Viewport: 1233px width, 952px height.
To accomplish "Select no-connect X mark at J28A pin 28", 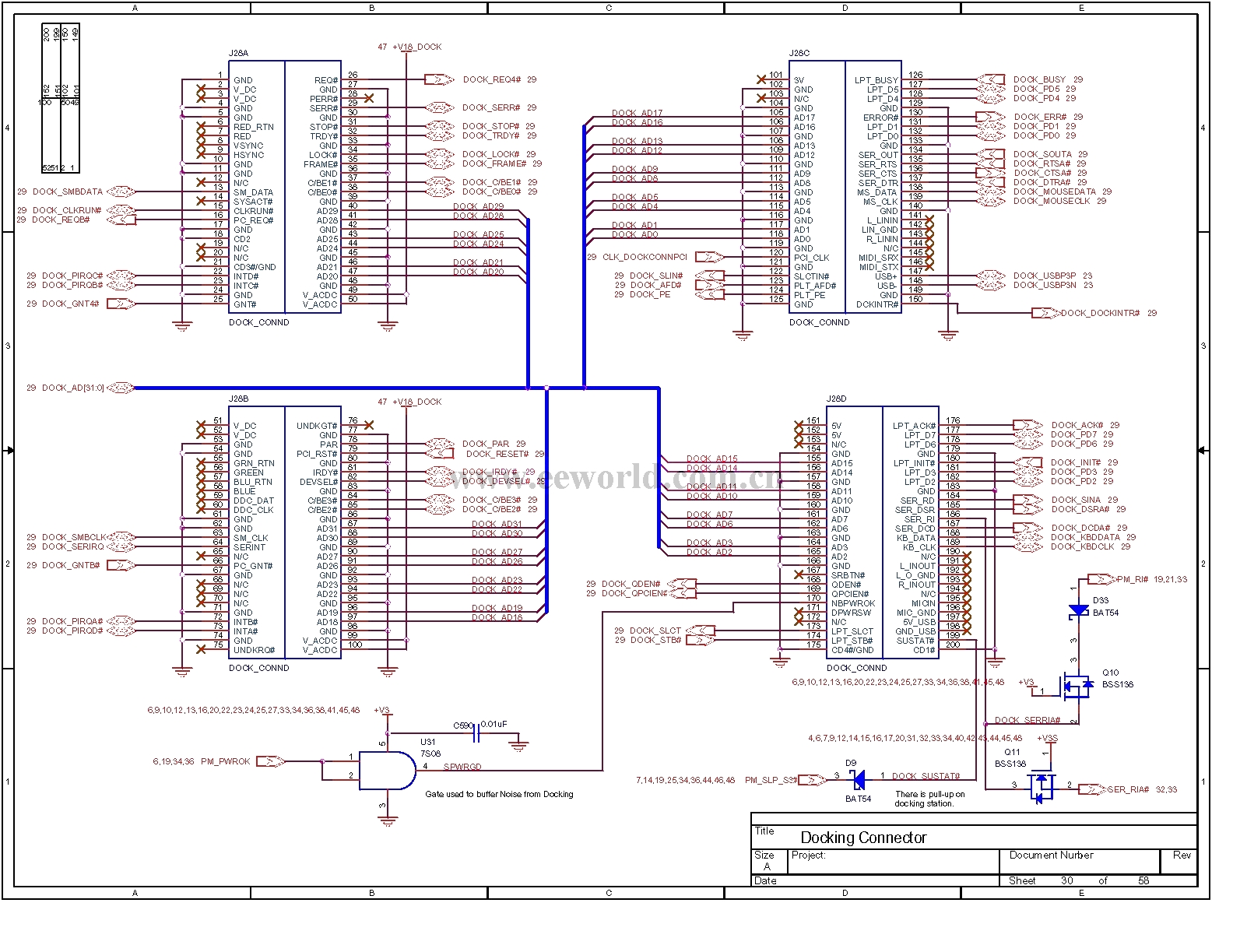I will (x=369, y=98).
